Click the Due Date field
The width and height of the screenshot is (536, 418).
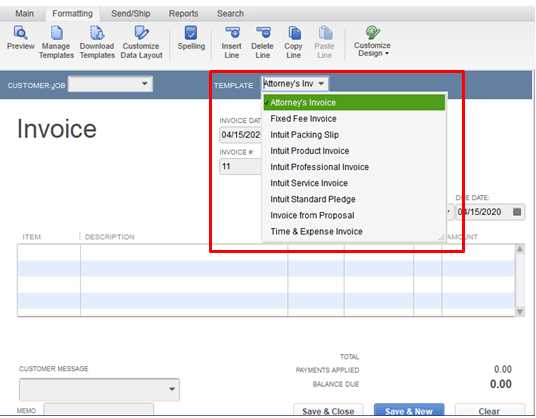490,212
